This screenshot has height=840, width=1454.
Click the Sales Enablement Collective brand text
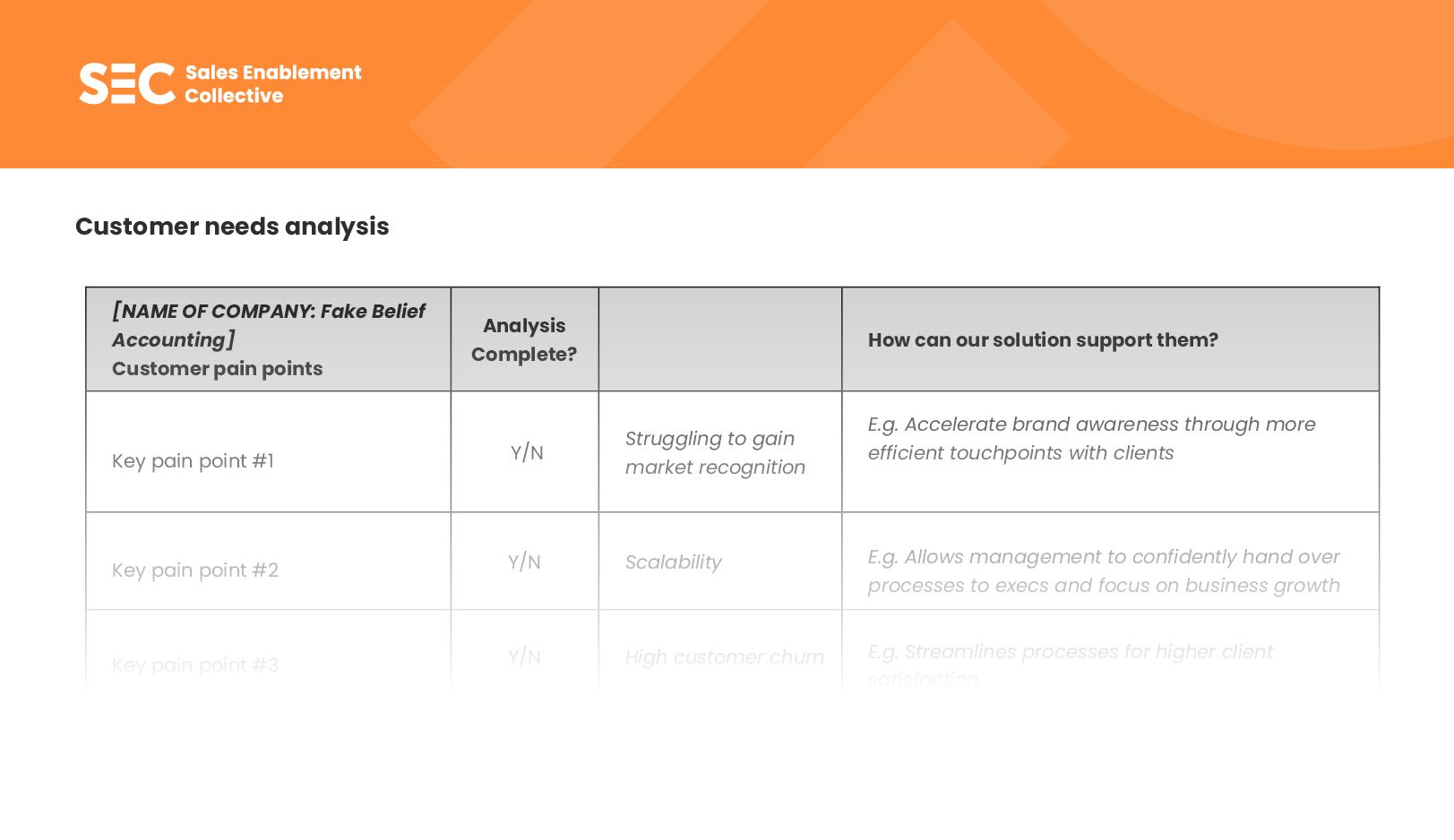[272, 84]
